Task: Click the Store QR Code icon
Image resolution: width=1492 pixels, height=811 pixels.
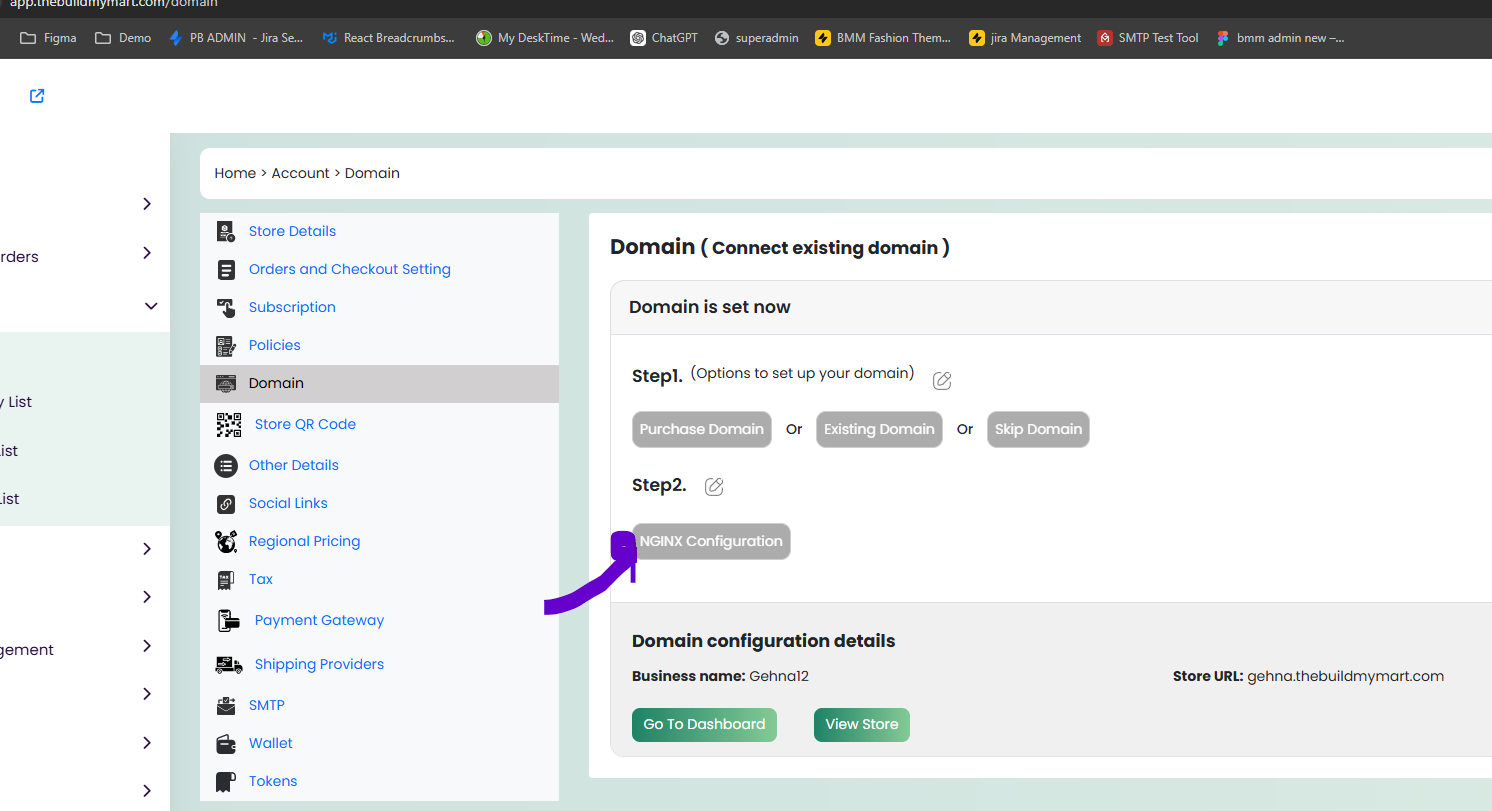Action: pos(229,424)
